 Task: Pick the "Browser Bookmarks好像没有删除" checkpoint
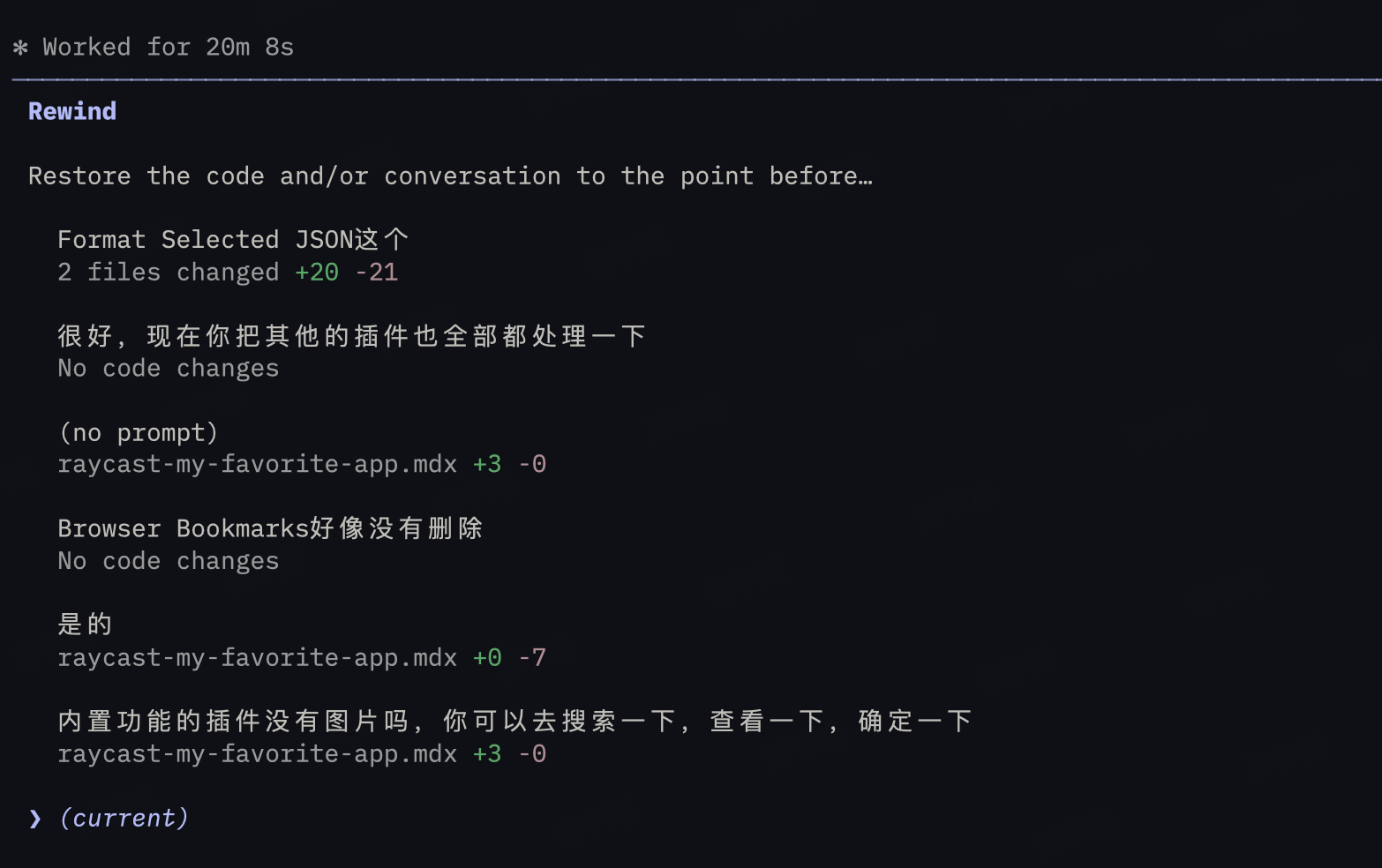[270, 528]
